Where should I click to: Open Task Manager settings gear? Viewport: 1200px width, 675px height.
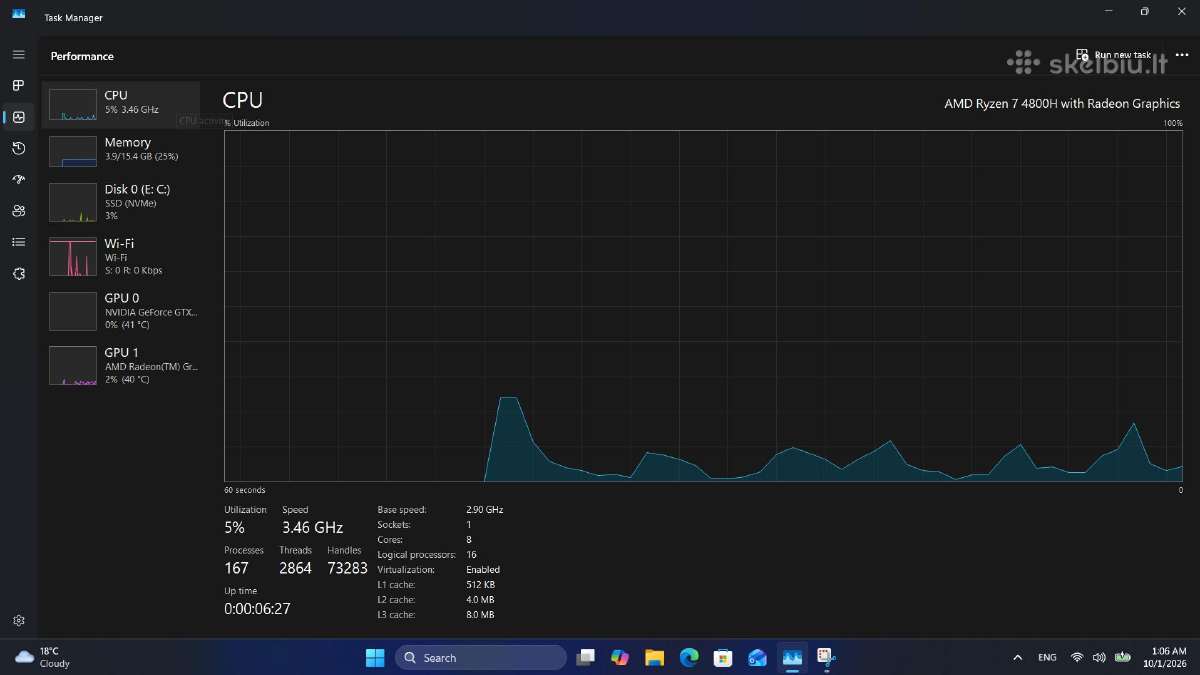pyautogui.click(x=18, y=621)
